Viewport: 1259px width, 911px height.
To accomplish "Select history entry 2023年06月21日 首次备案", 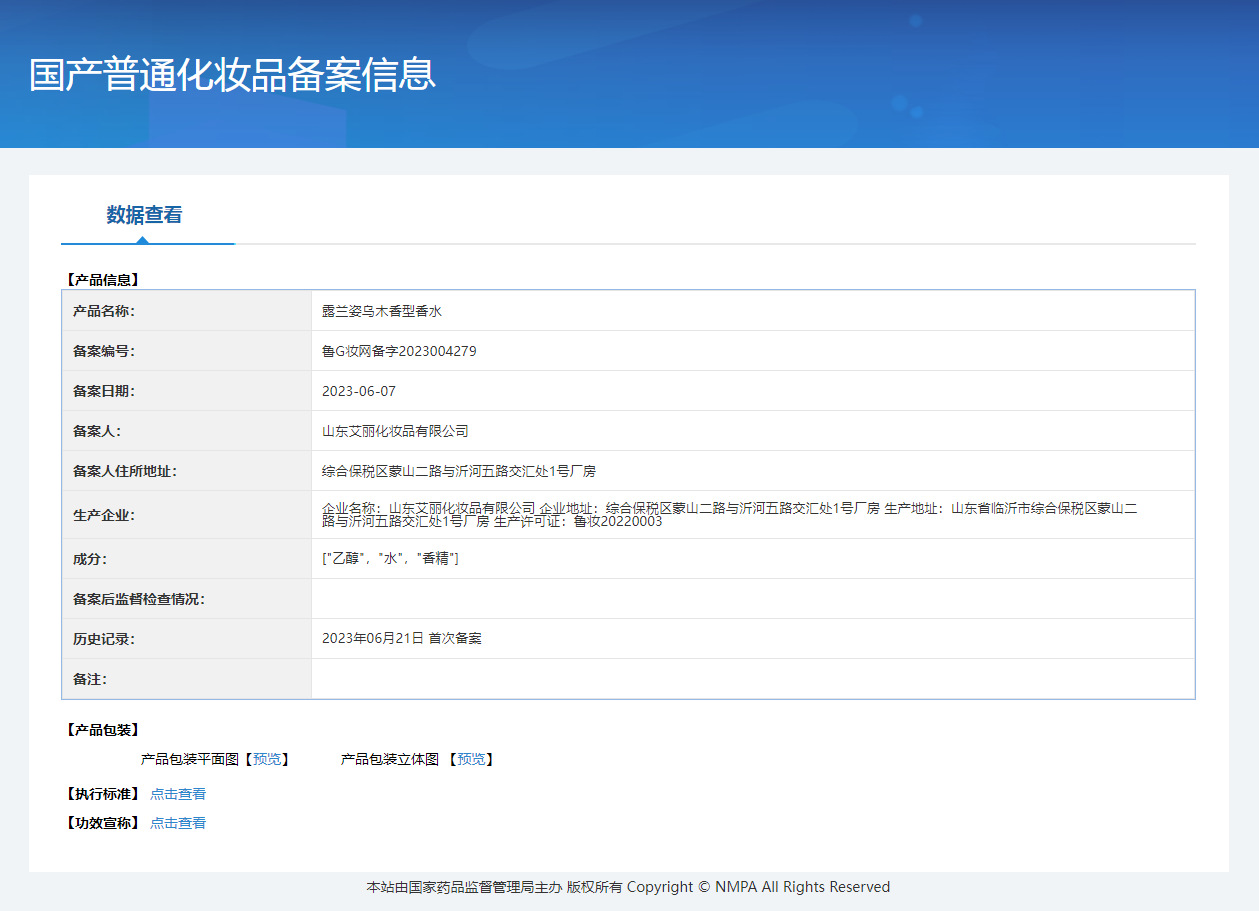I will pos(402,638).
